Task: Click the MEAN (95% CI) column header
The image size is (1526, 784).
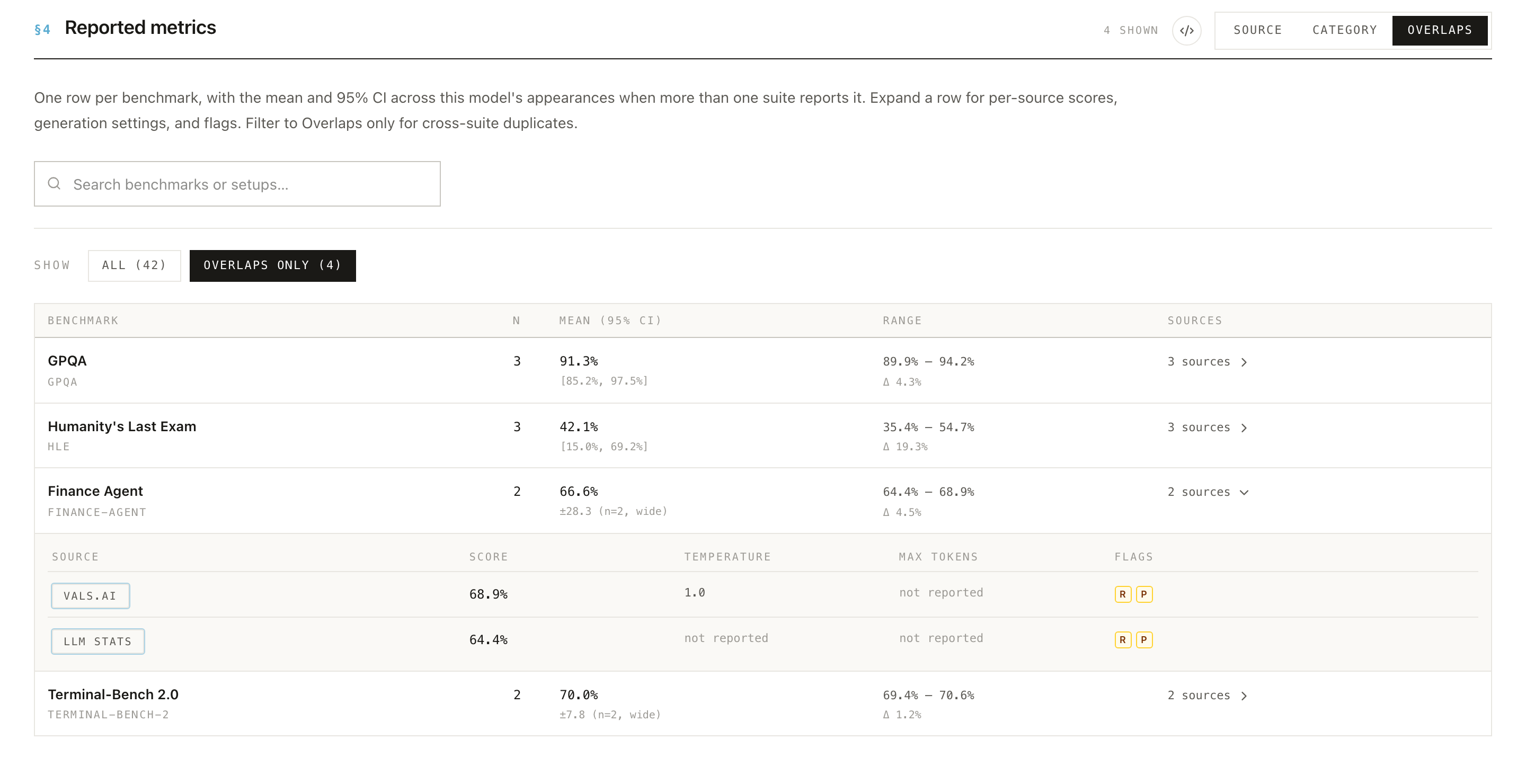Action: coord(610,320)
